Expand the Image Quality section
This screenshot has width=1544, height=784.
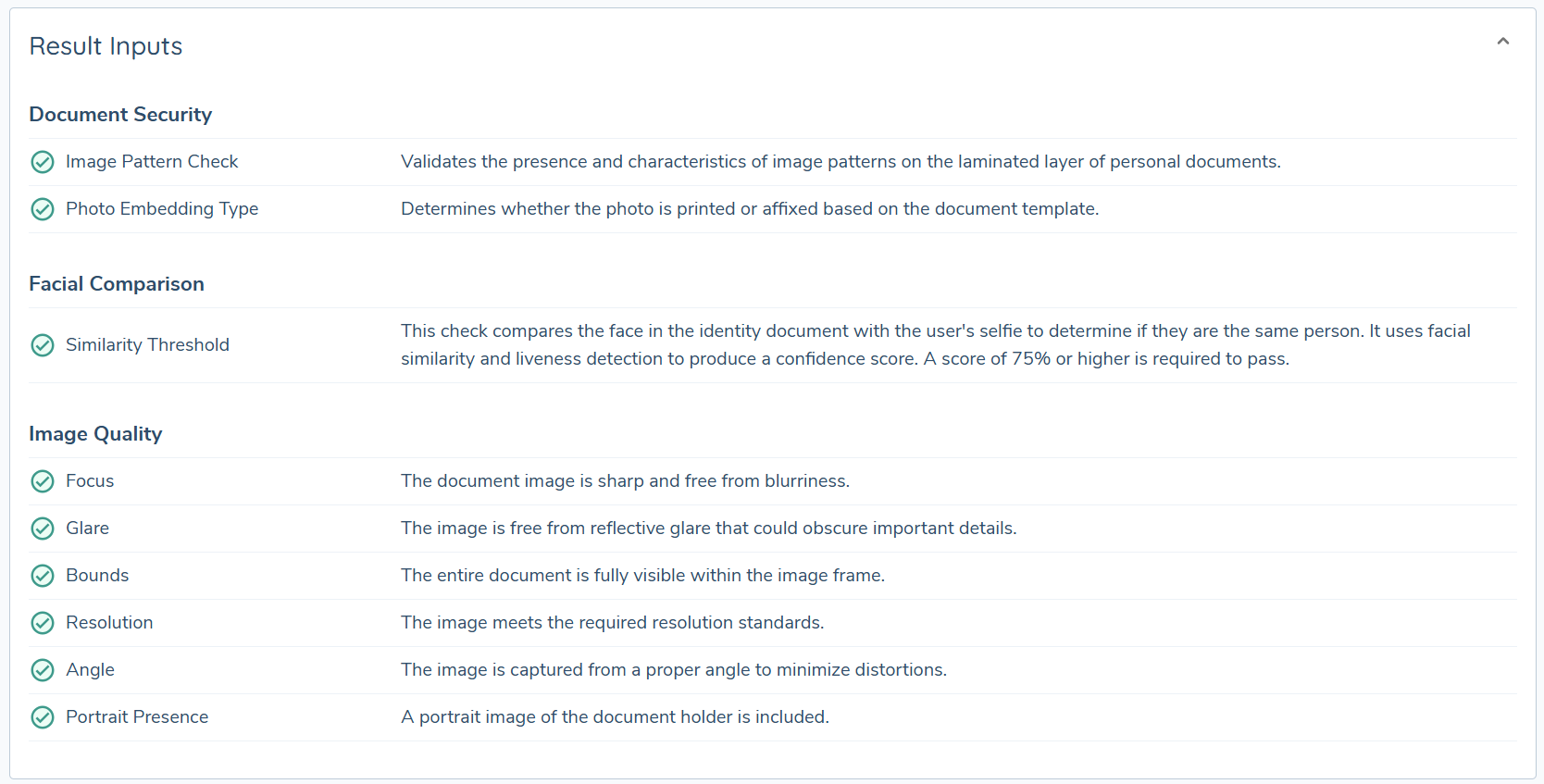[x=95, y=433]
